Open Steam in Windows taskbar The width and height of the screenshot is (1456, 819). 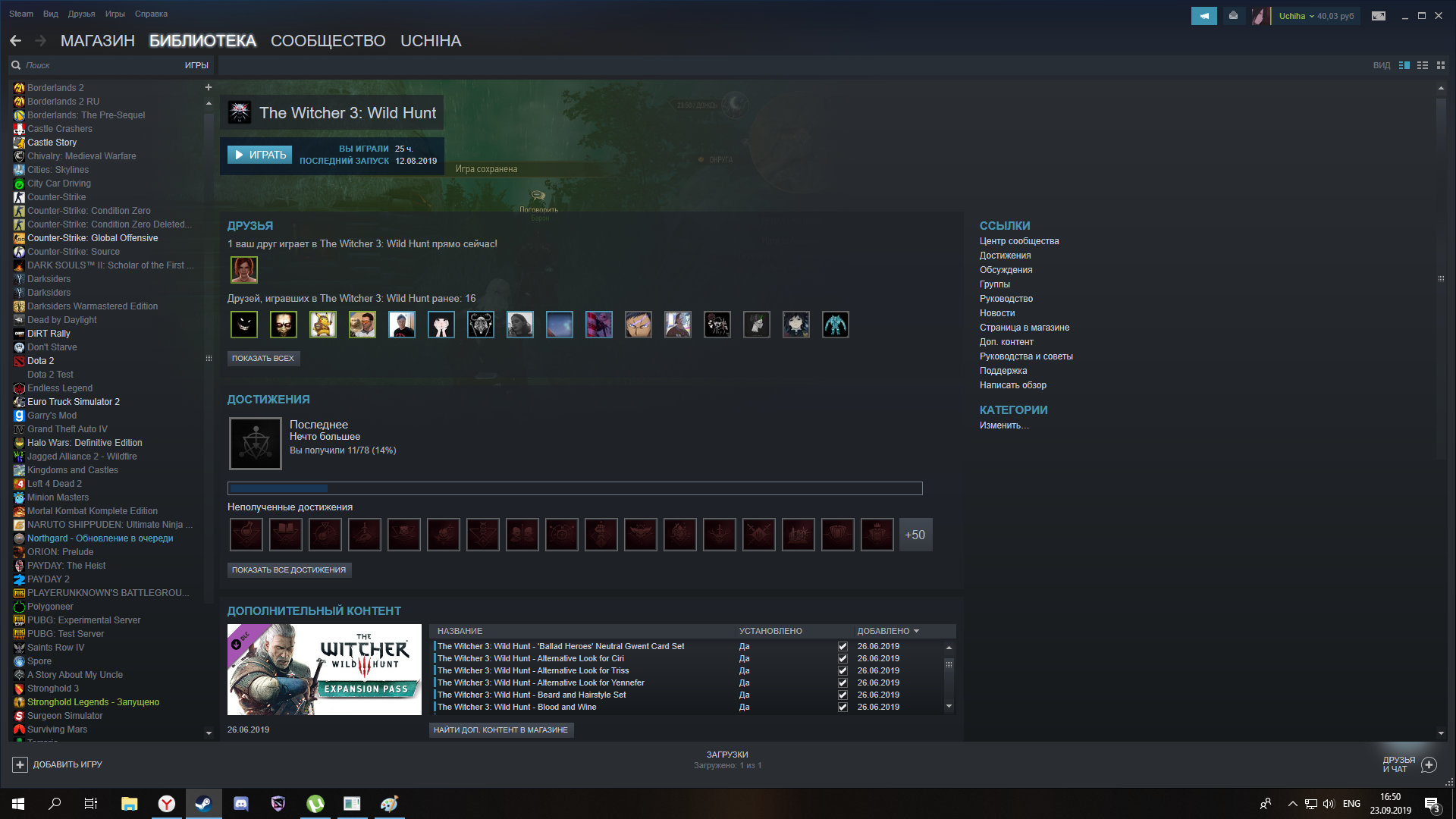click(x=203, y=804)
